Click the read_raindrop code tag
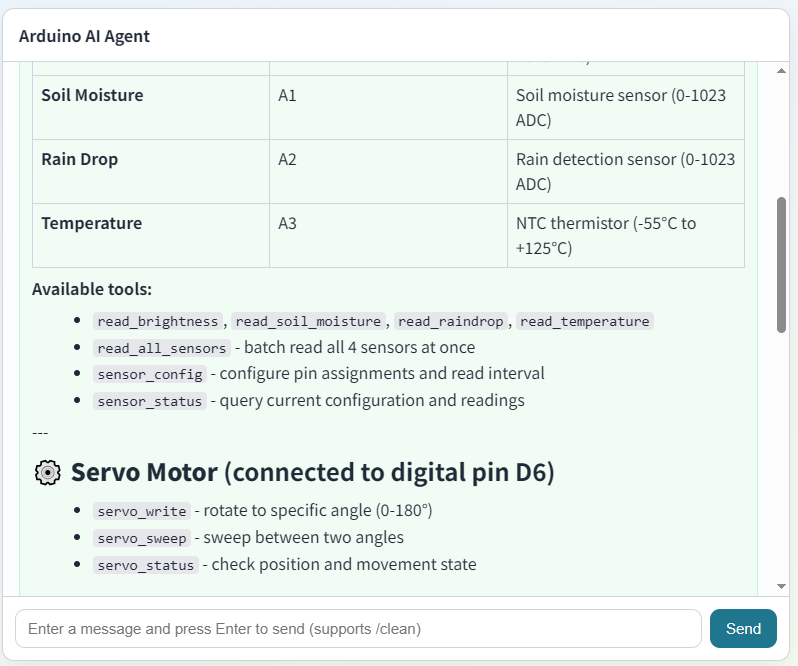The height and width of the screenshot is (666, 798). [450, 321]
